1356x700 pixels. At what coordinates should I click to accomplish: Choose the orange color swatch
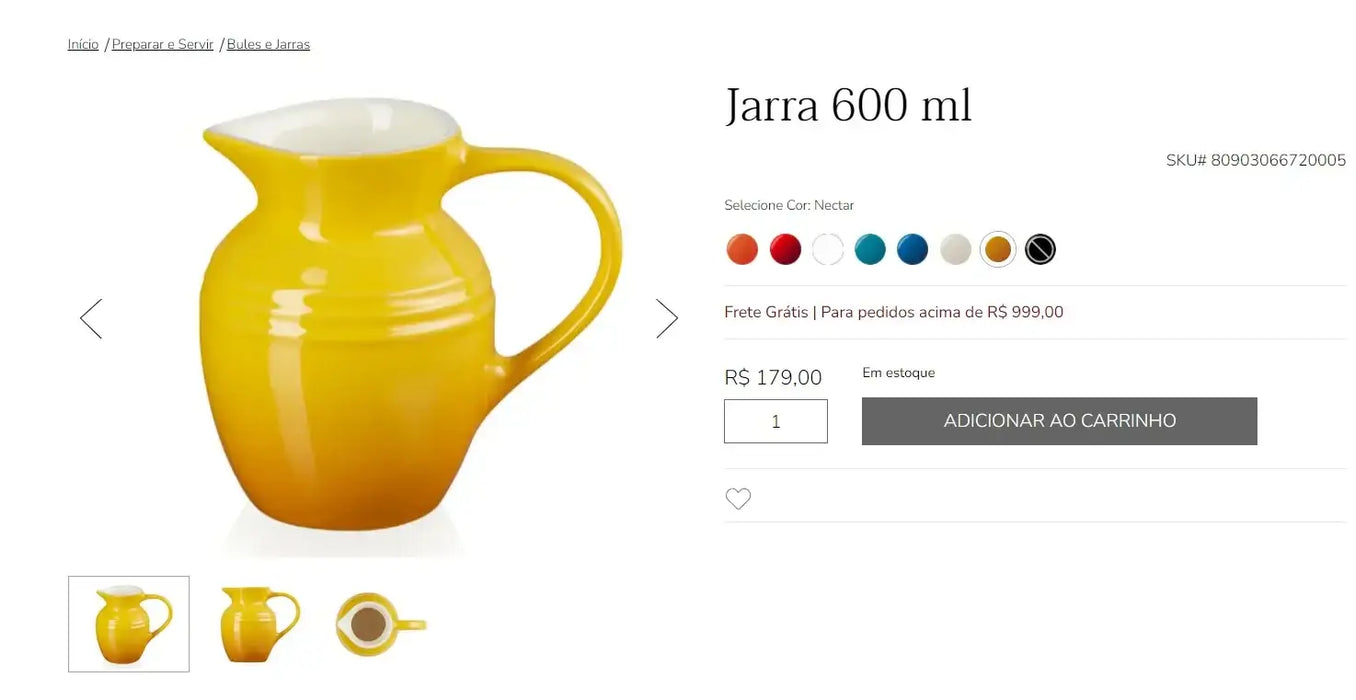[x=742, y=249]
